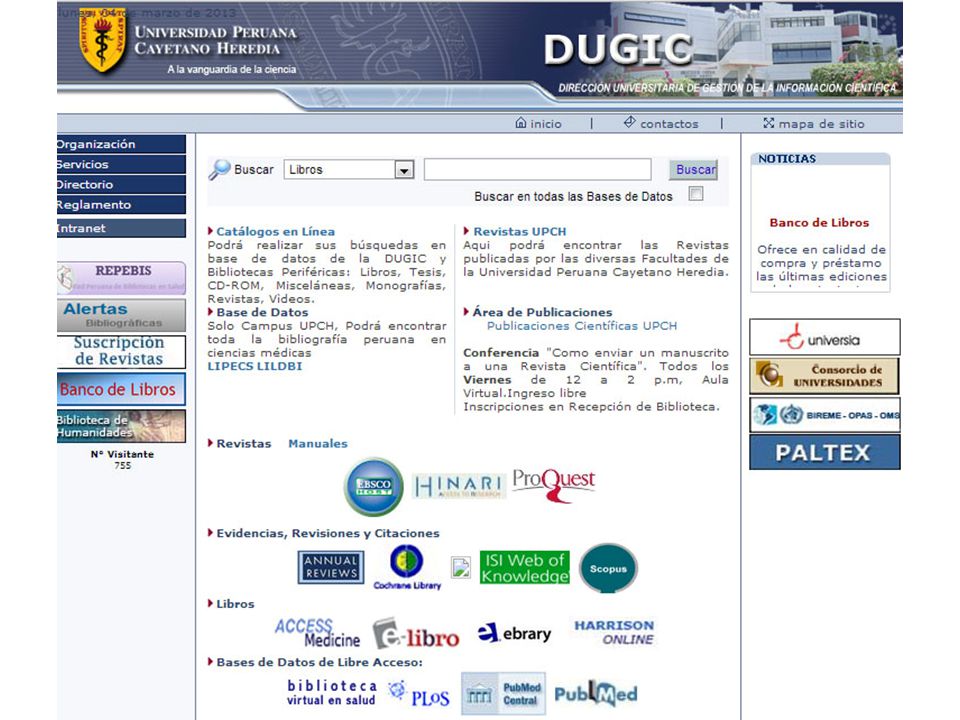960x720 pixels.
Task: Open the HINARI logo link
Action: coord(459,486)
